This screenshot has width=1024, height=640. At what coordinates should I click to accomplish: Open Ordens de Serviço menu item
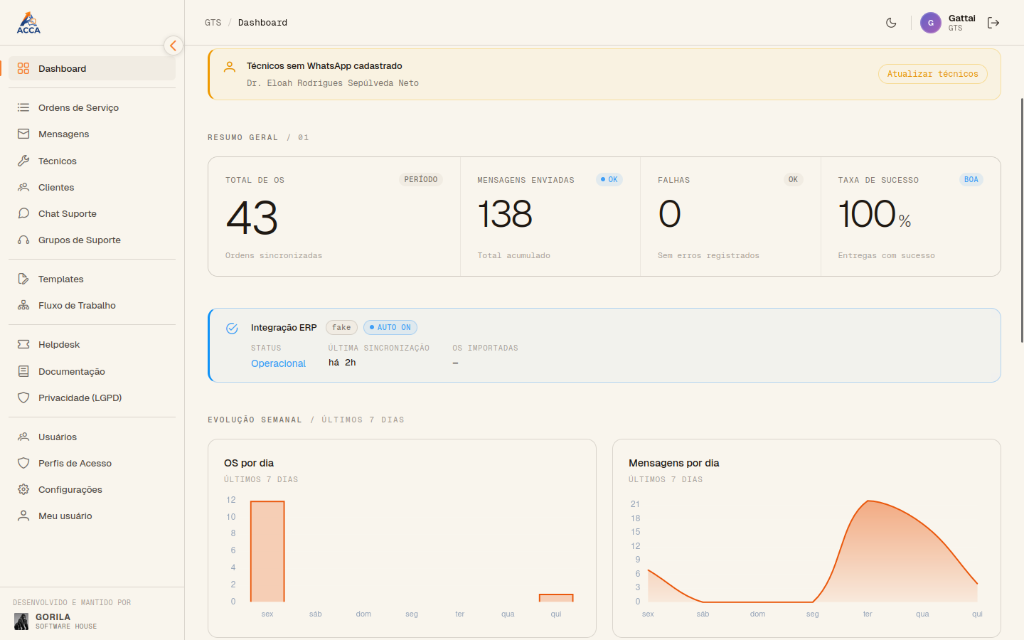(92, 108)
